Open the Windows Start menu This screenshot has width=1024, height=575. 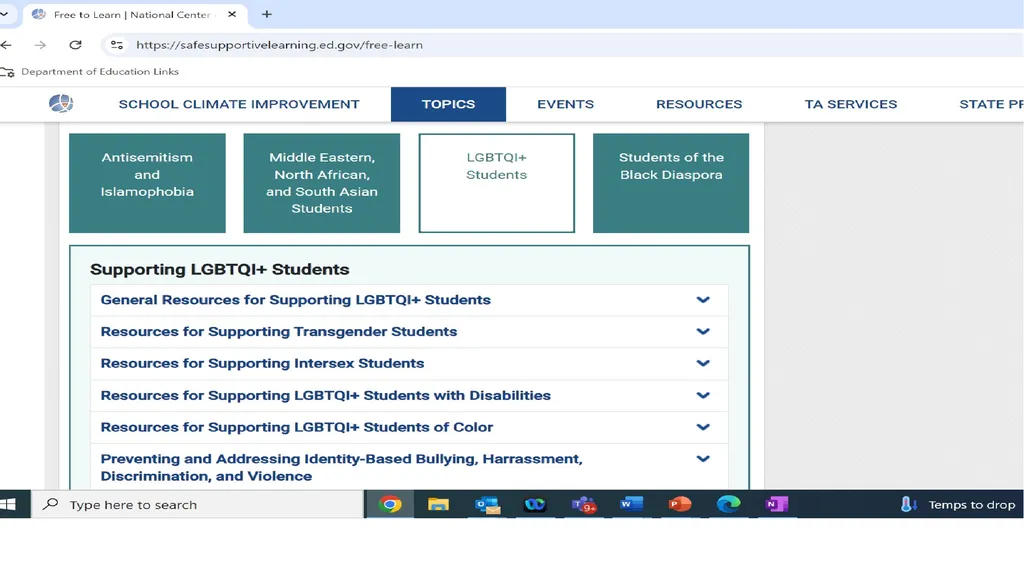pyautogui.click(x=8, y=504)
